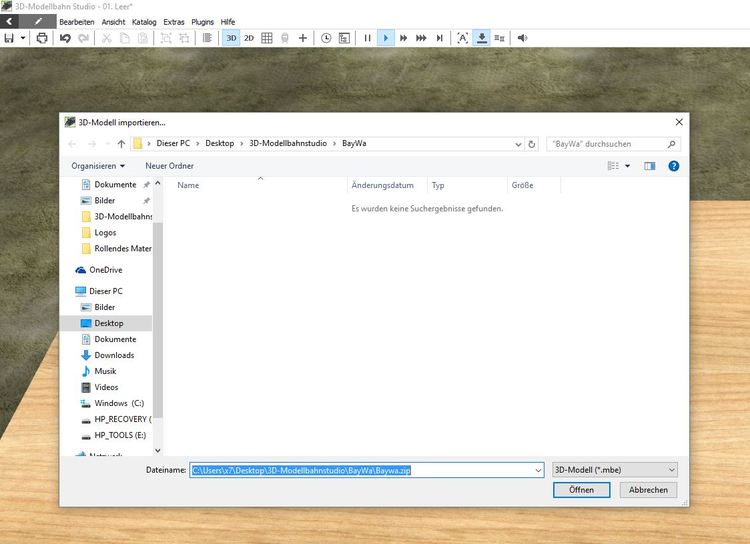Toggle the label display icon with letter A
This screenshot has width=750, height=544.
(x=463, y=38)
